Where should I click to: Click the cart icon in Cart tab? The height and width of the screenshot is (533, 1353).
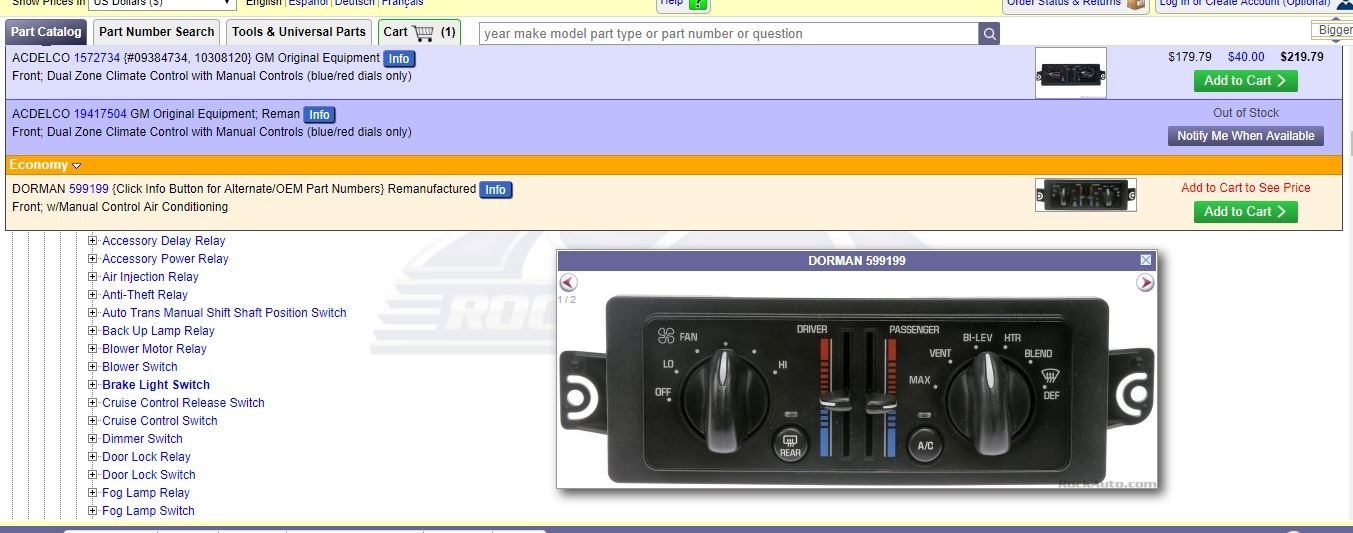tap(424, 32)
